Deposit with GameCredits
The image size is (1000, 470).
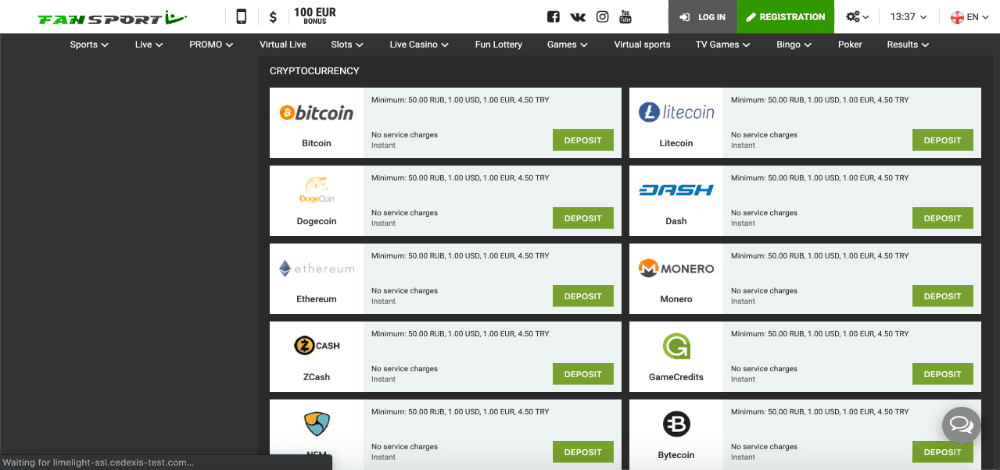click(943, 374)
